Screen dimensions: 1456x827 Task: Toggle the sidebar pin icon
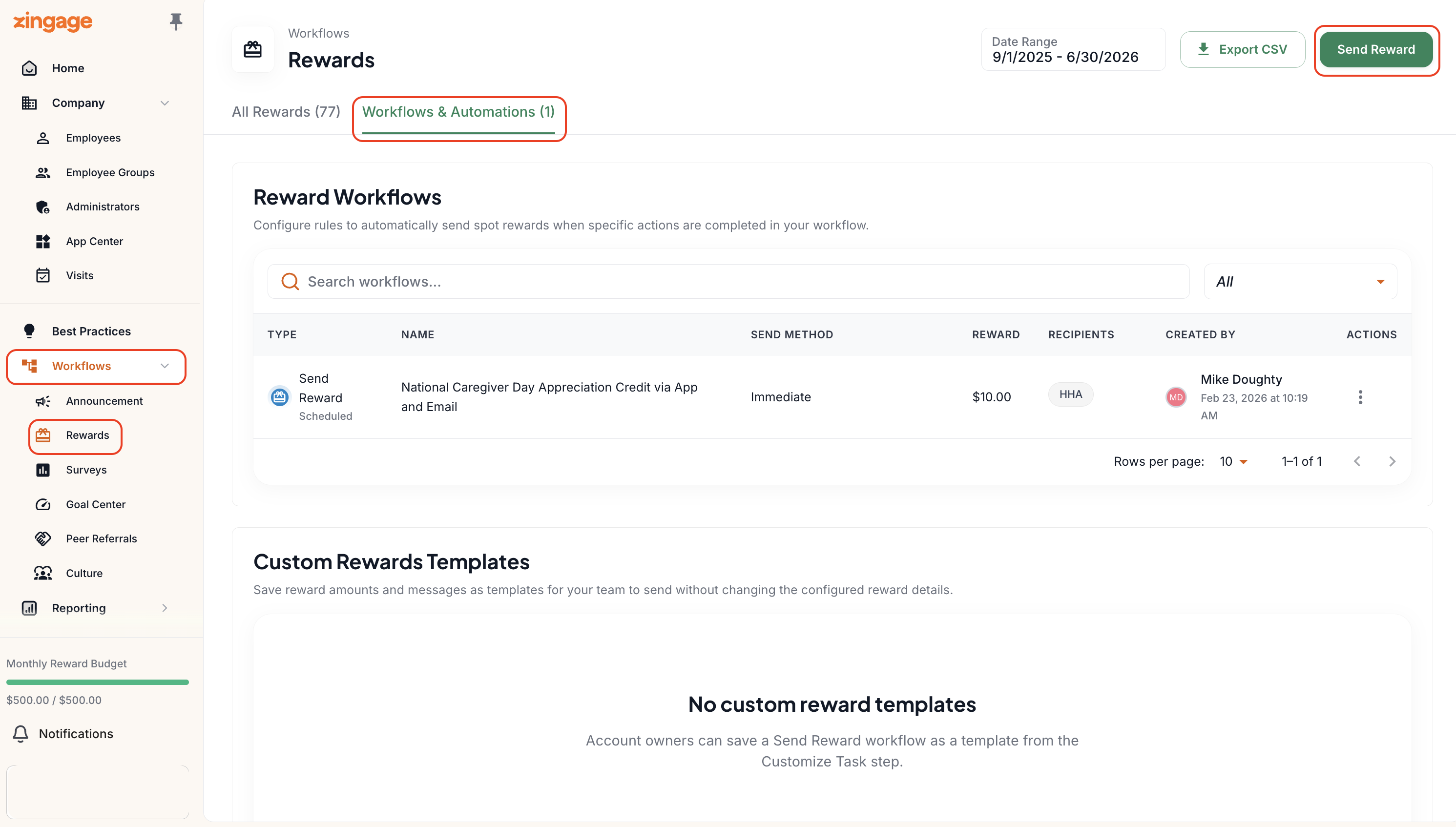[x=176, y=21]
